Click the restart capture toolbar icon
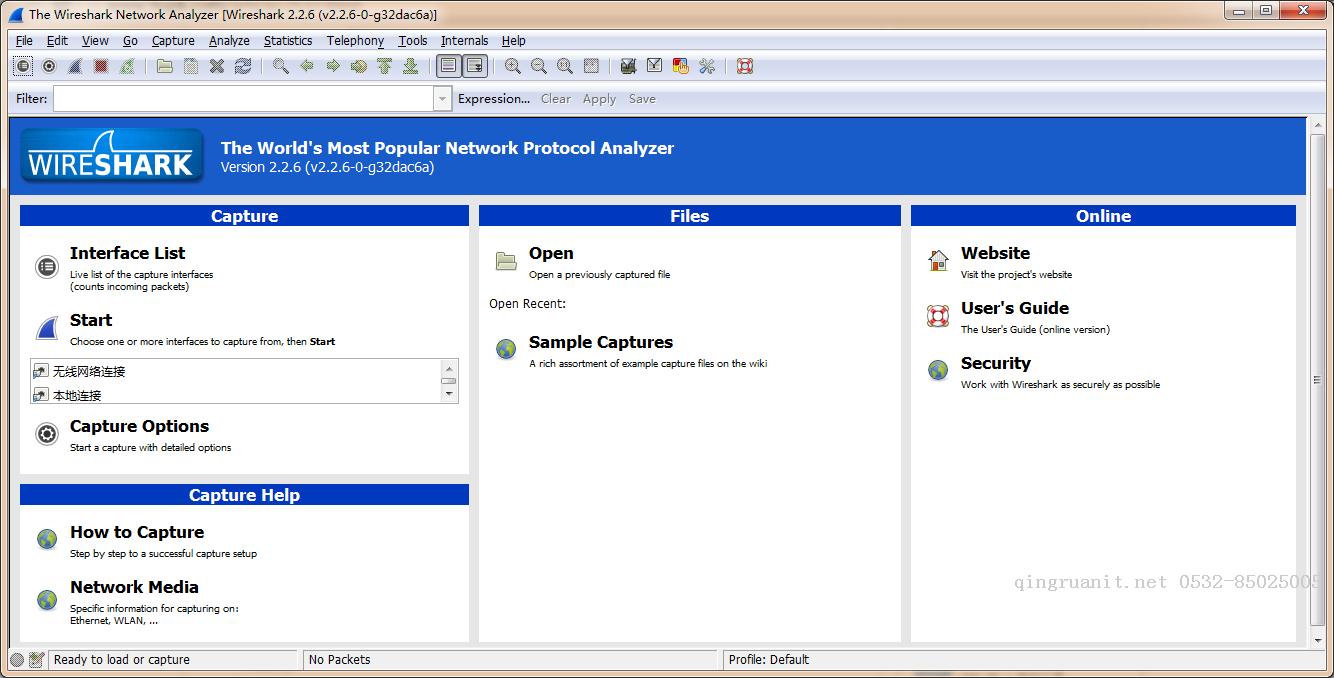 point(127,66)
